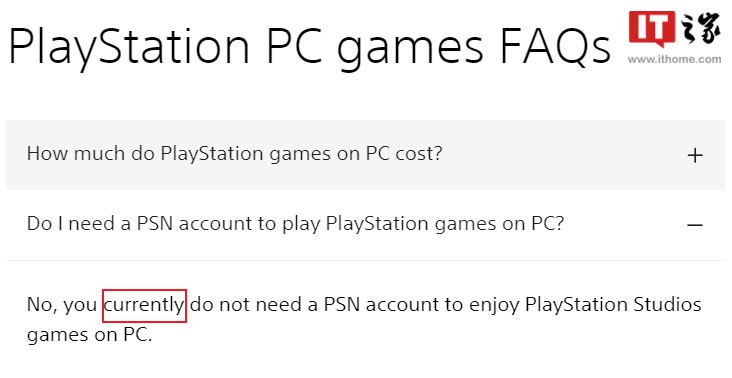The width and height of the screenshot is (732, 378).
Task: Collapse 'Do I need a PSN account' question
Action: tap(296, 224)
